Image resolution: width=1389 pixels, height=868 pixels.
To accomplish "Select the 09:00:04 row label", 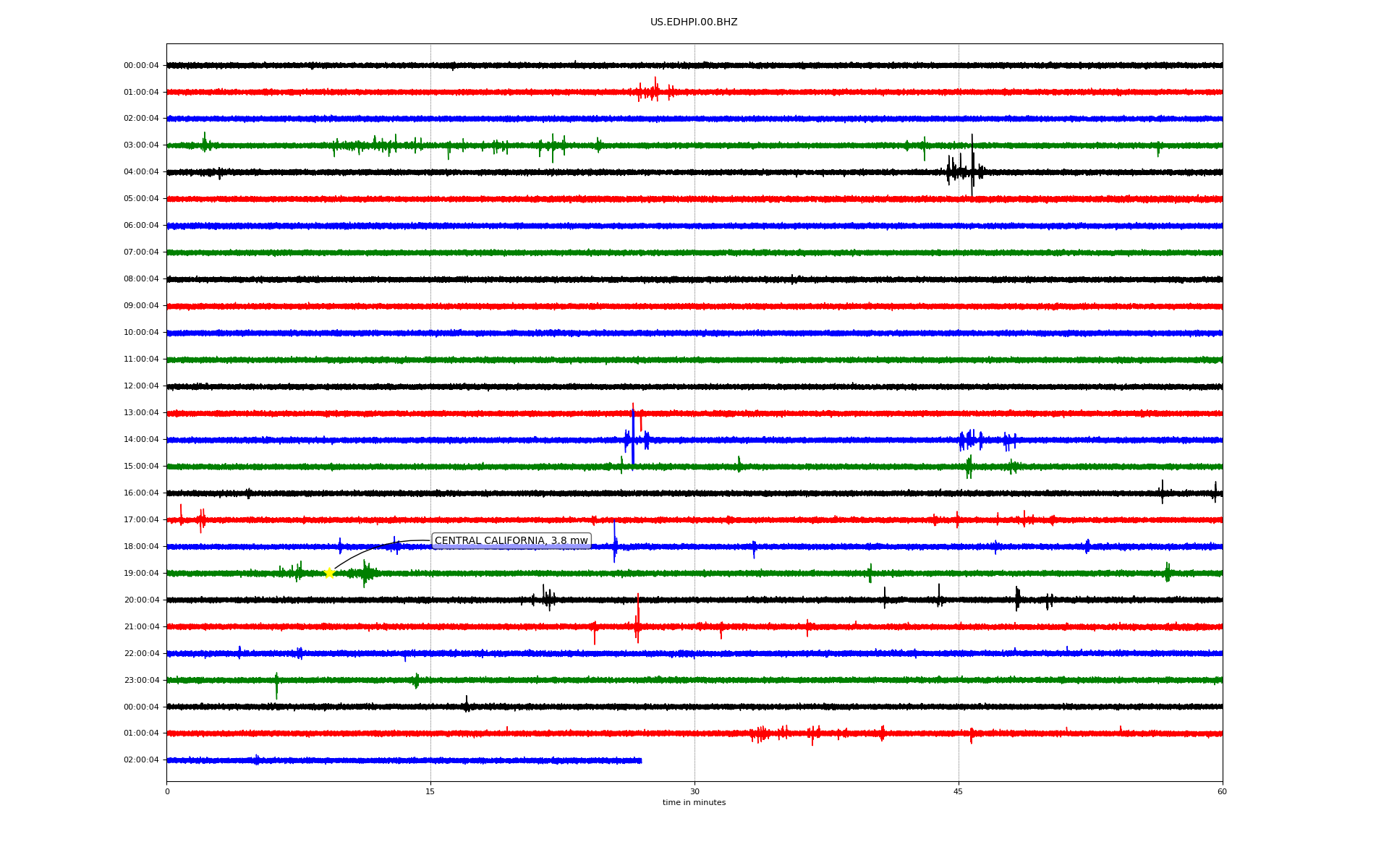I will [141, 305].
